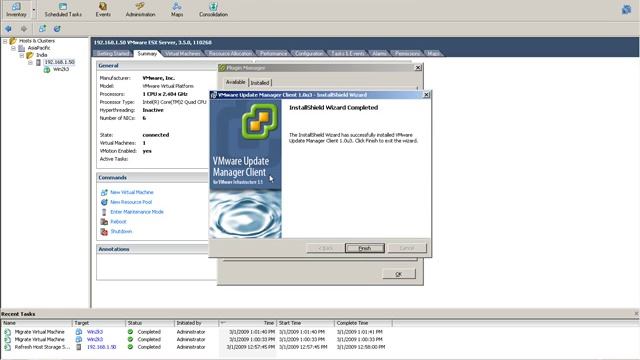Select host 192.168.1.50 in tree
This screenshot has height=360, width=640.
(x=60, y=62)
